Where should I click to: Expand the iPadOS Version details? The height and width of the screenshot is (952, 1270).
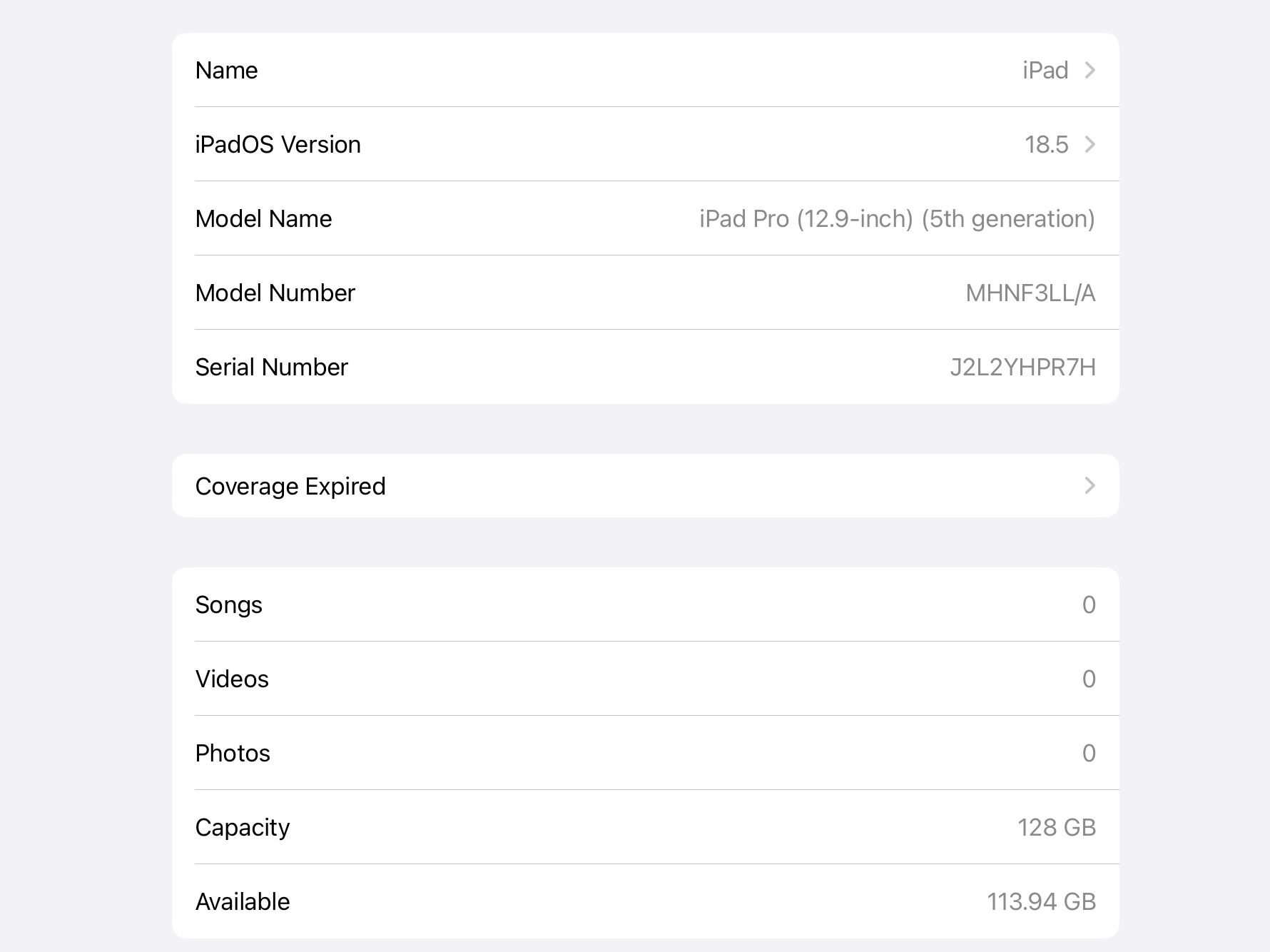coord(642,144)
